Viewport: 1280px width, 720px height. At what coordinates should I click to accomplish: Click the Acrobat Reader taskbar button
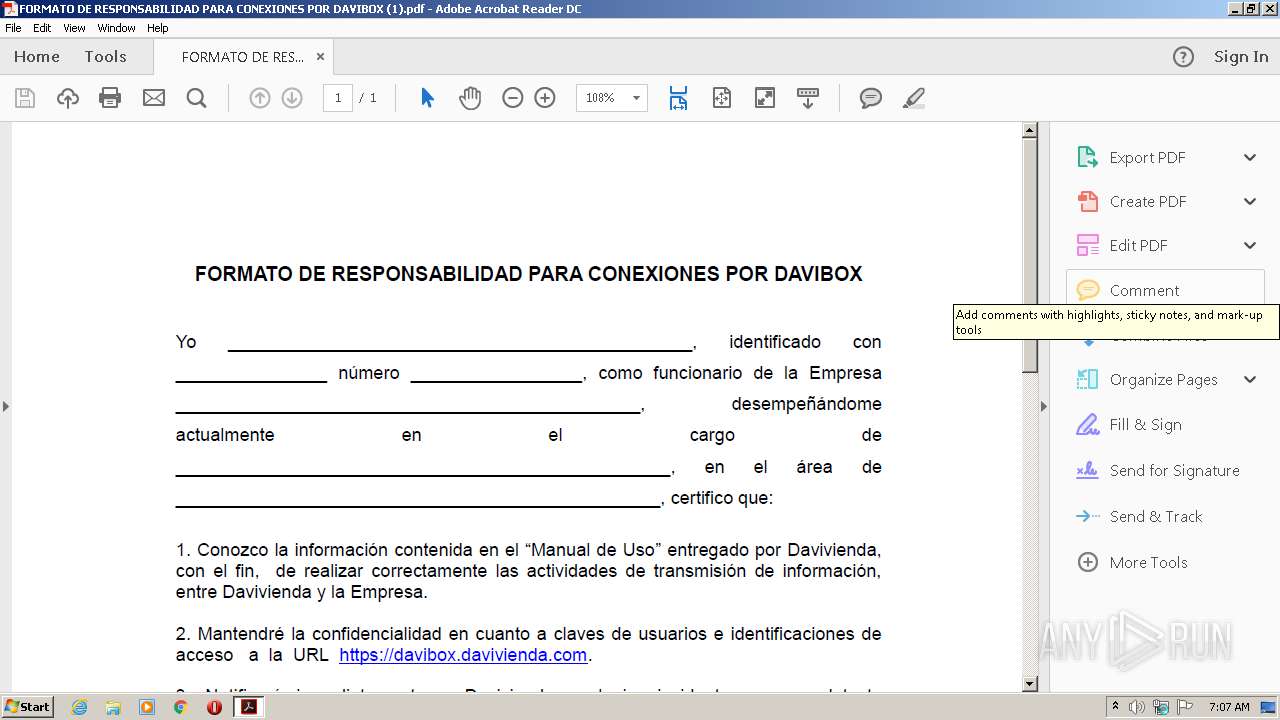coord(248,707)
